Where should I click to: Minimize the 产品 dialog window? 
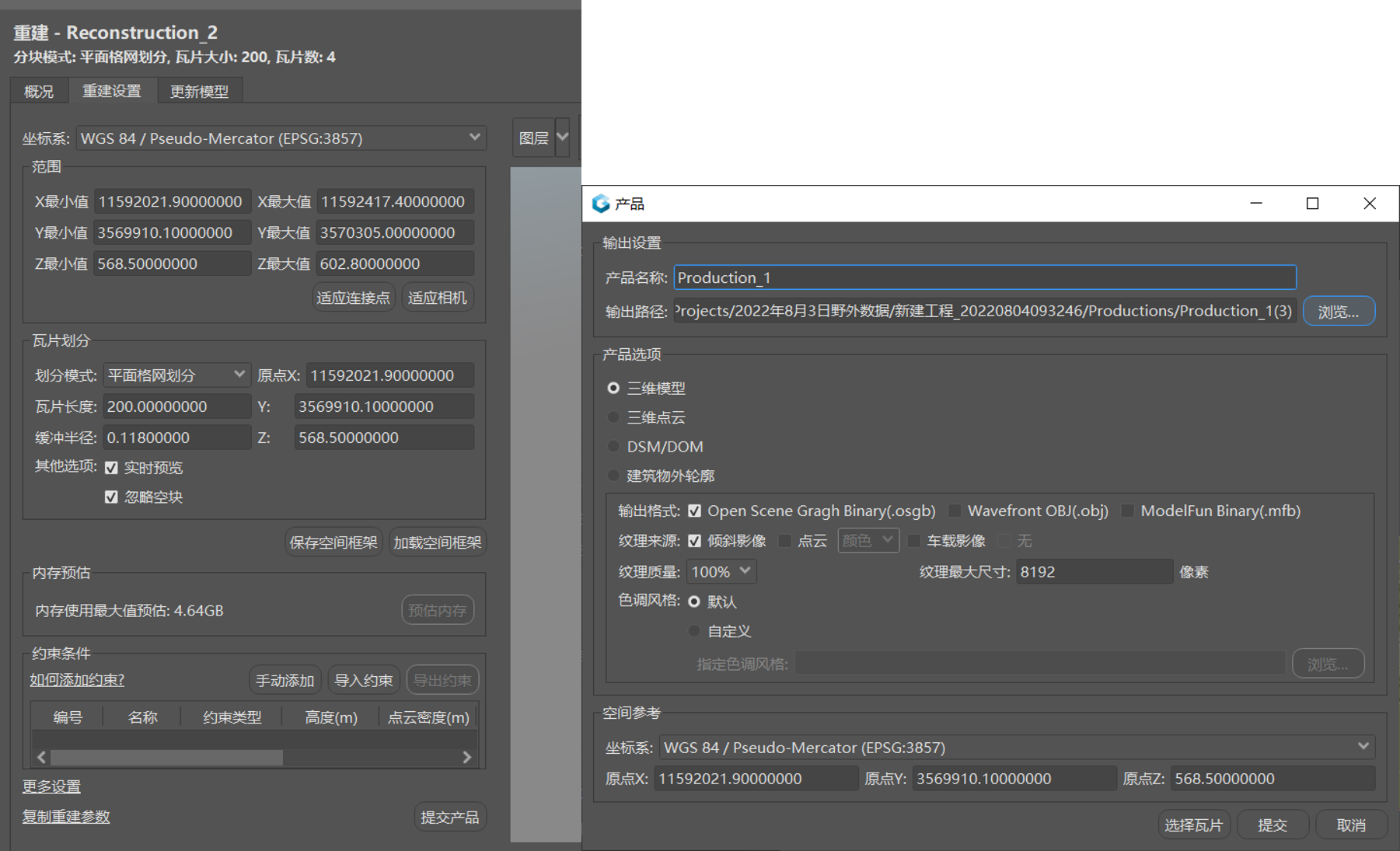(x=1256, y=204)
